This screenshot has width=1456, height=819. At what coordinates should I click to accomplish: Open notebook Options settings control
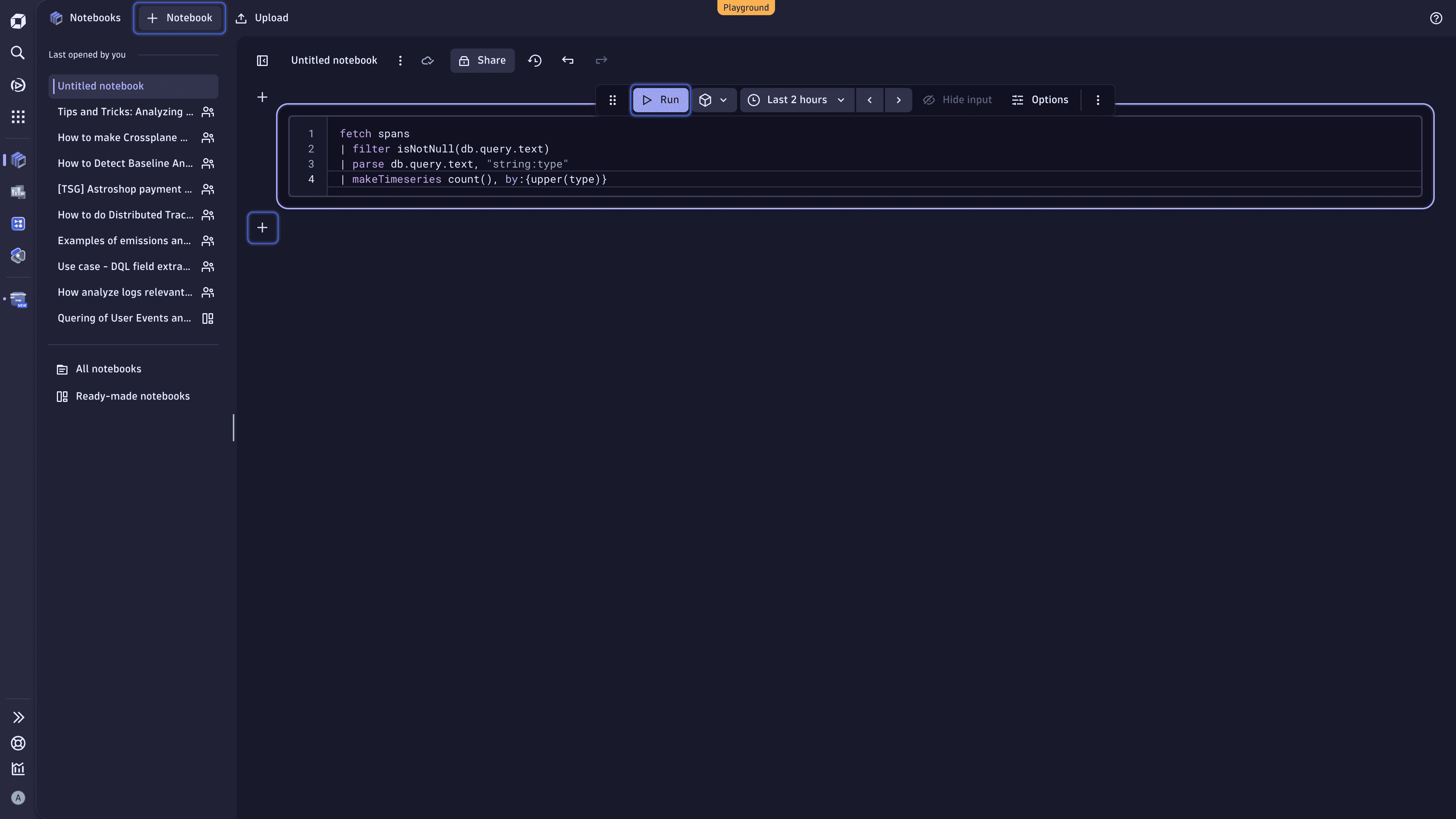pos(1040,99)
